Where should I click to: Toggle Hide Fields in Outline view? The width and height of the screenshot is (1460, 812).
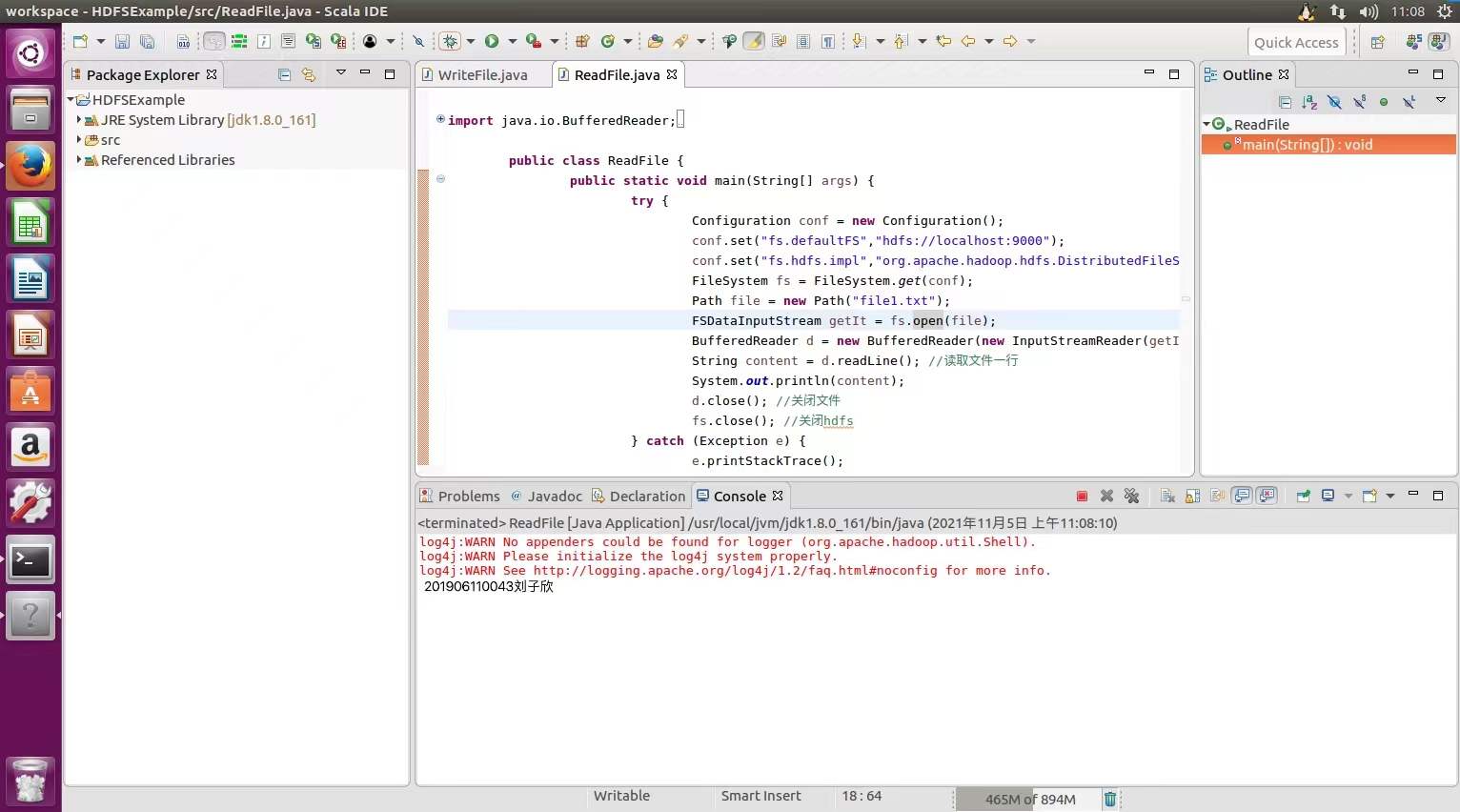pyautogui.click(x=1334, y=101)
